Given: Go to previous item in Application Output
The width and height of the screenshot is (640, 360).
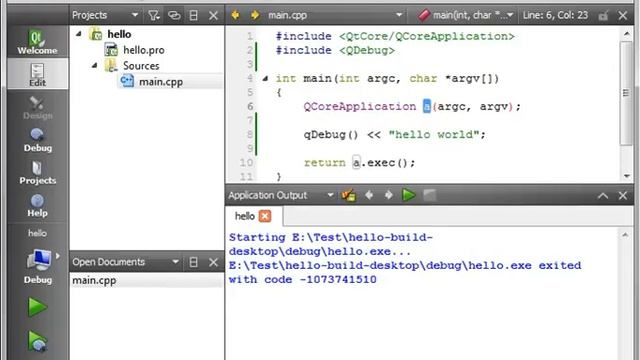Looking at the screenshot, I should [369, 195].
